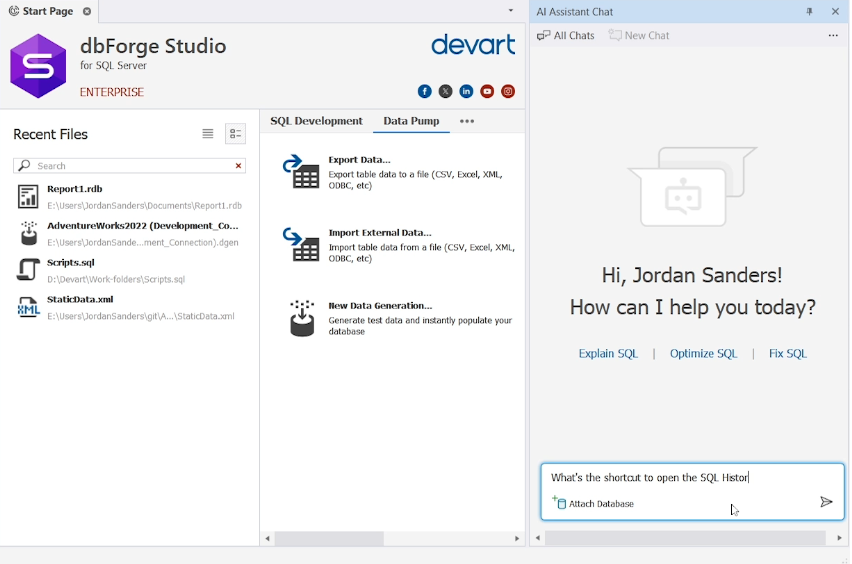Image resolution: width=852 pixels, height=564 pixels.
Task: Open AdventureWorks2022 (Development_Co... recent file
Action: tap(129, 234)
